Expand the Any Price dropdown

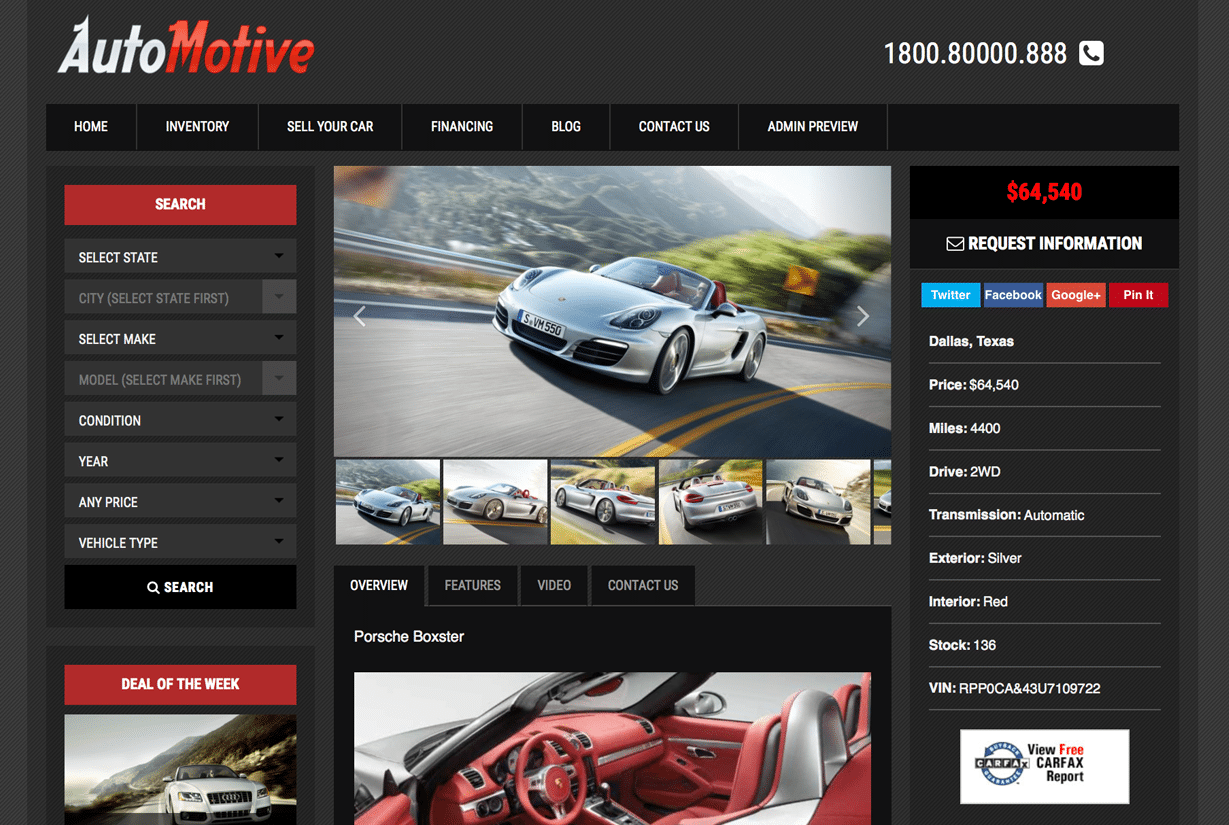(x=180, y=502)
